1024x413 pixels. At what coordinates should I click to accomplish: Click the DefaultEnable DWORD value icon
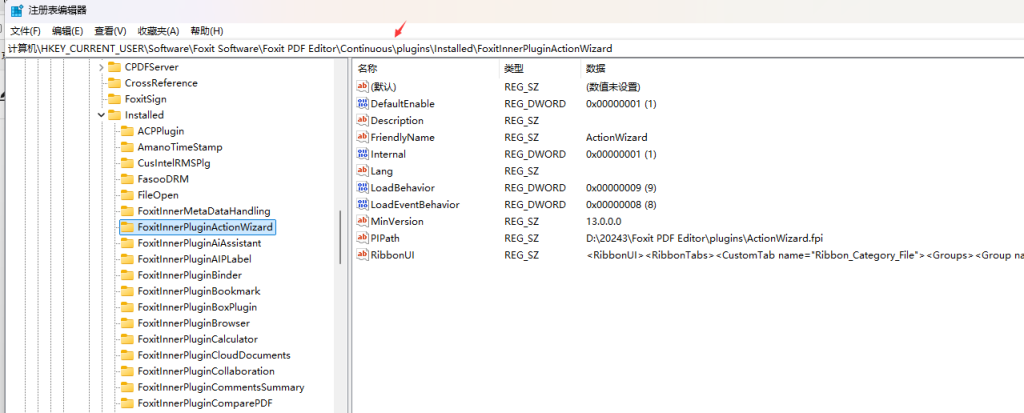(363, 103)
